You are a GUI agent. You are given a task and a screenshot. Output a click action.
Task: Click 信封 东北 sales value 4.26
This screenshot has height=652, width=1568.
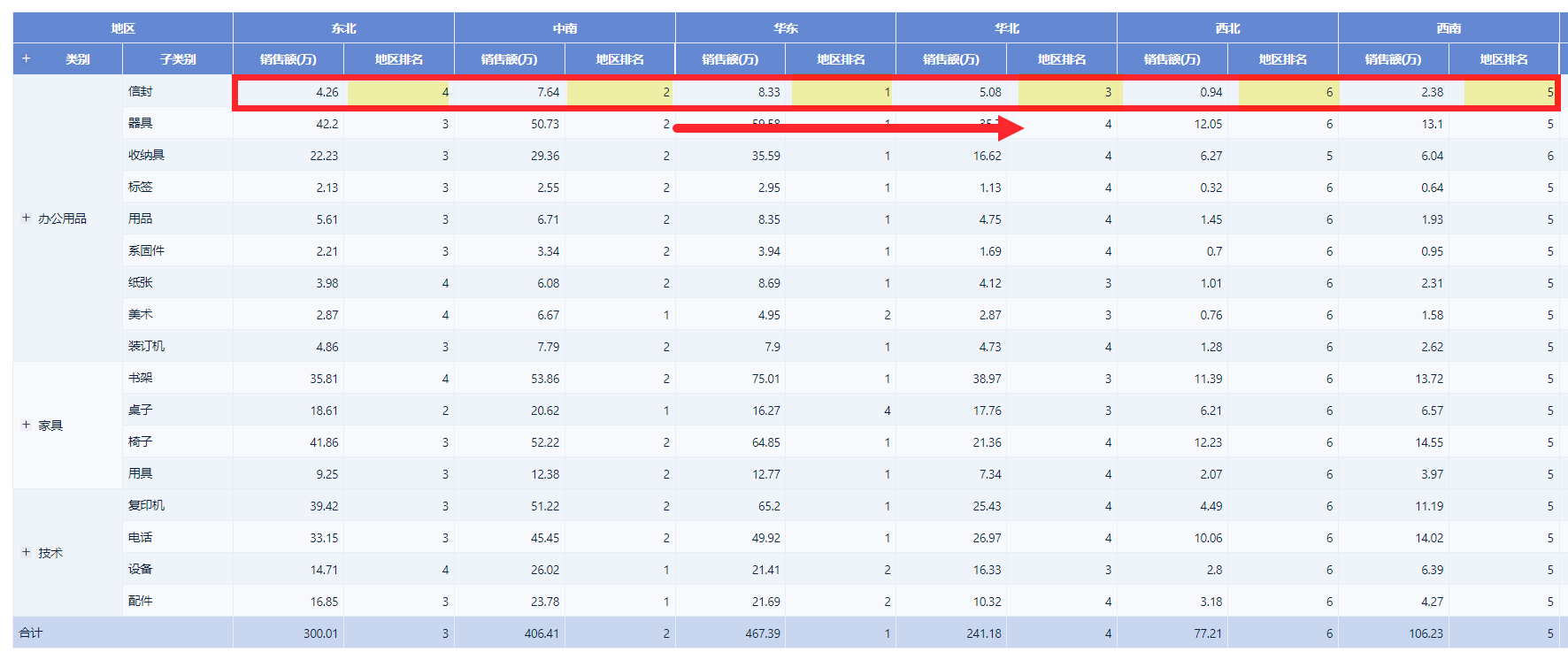(327, 92)
